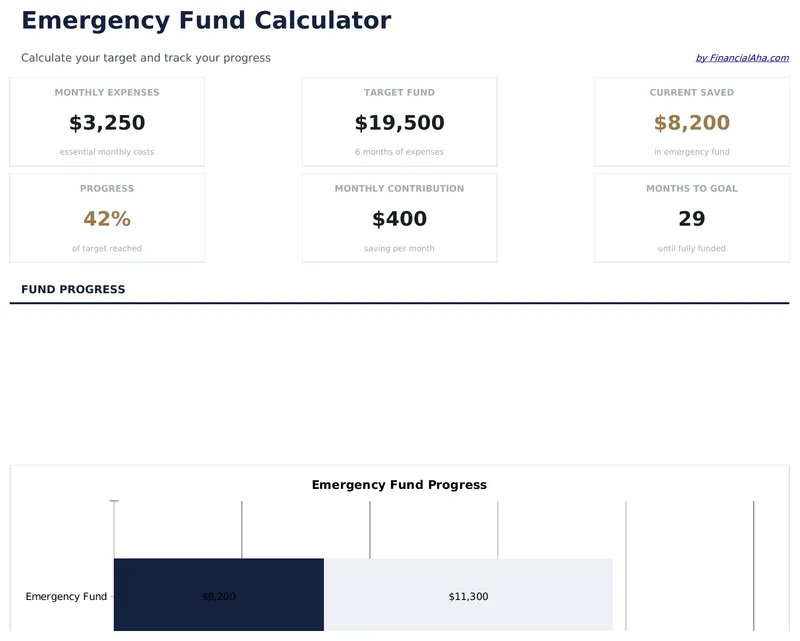This screenshot has height=641, width=800.
Task: Select the Monthly Expenses card
Action: tap(107, 120)
